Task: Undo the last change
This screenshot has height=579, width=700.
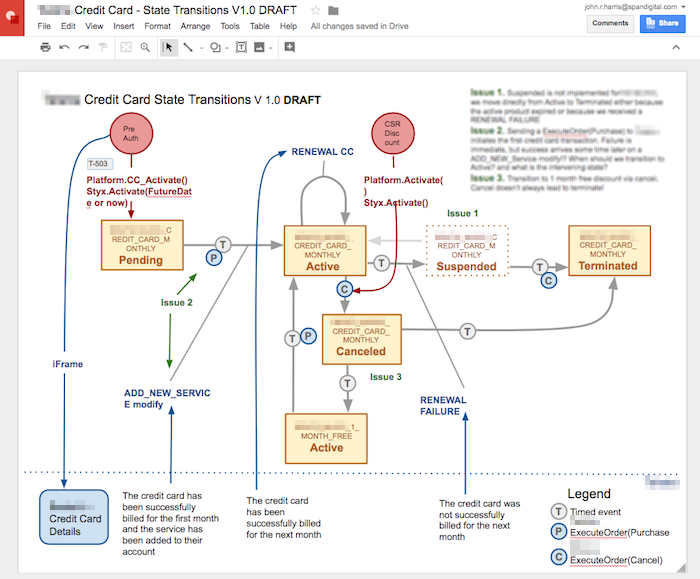Action: click(64, 47)
